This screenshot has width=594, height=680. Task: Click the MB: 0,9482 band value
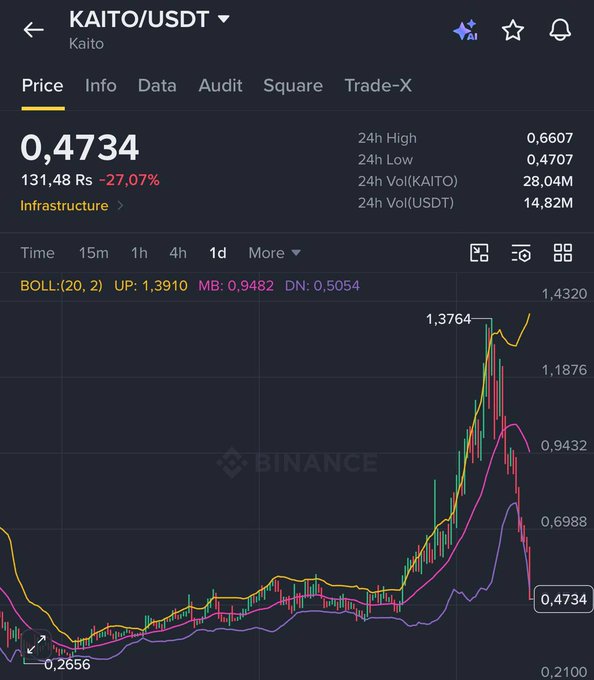236,286
